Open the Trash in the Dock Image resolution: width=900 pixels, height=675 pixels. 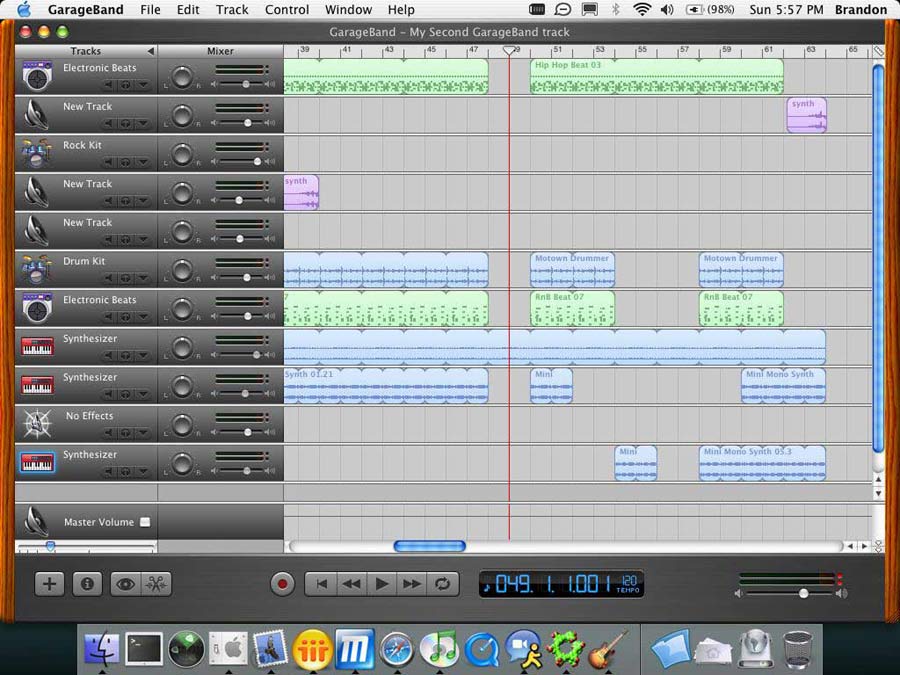(x=797, y=649)
